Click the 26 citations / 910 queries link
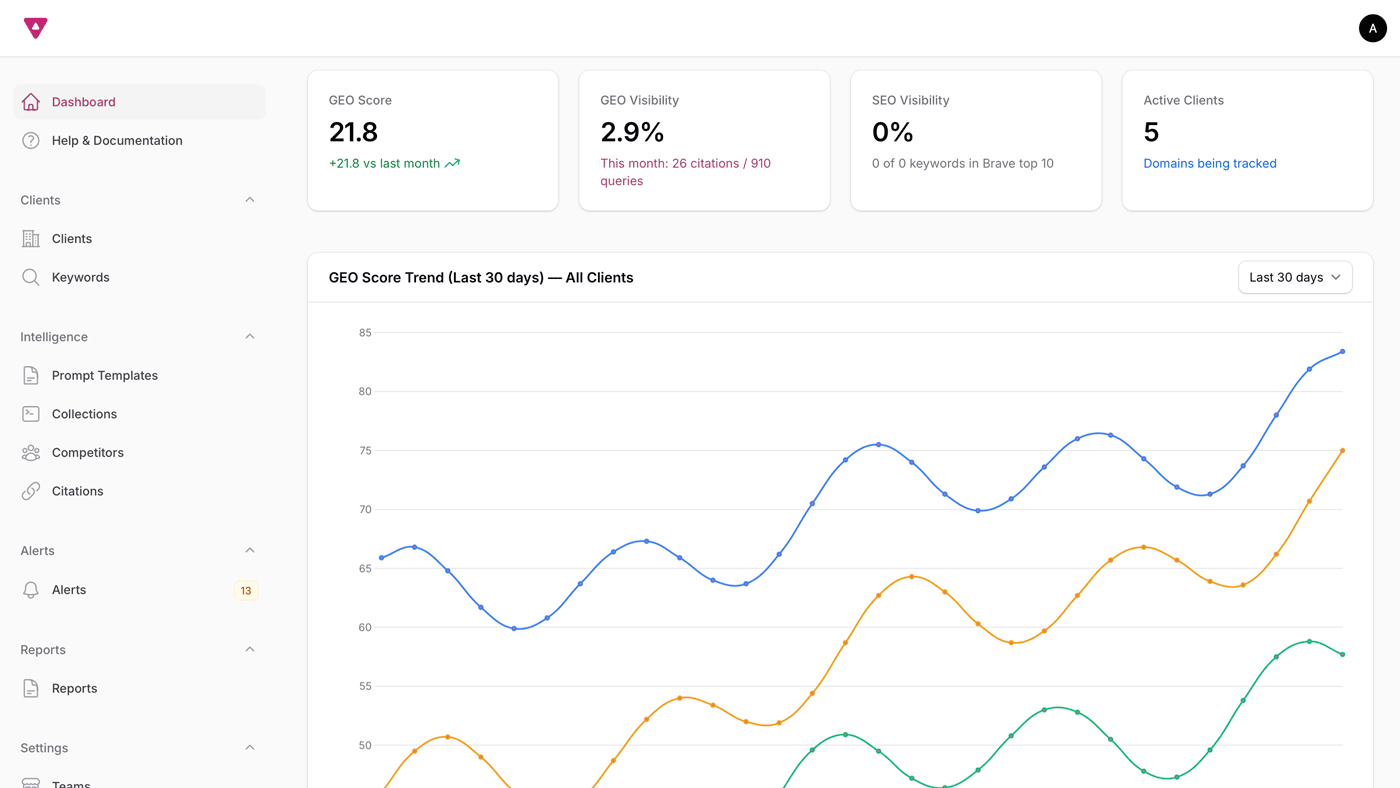The width and height of the screenshot is (1400, 788). pyautogui.click(x=685, y=171)
